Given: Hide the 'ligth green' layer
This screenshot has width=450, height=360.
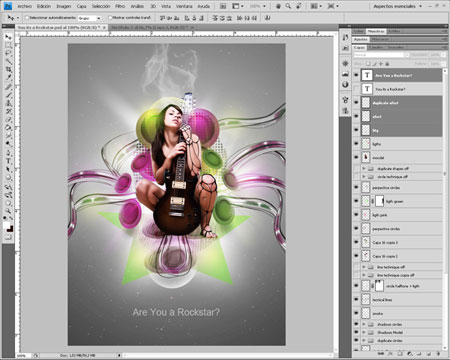Looking at the screenshot, I should click(356, 201).
